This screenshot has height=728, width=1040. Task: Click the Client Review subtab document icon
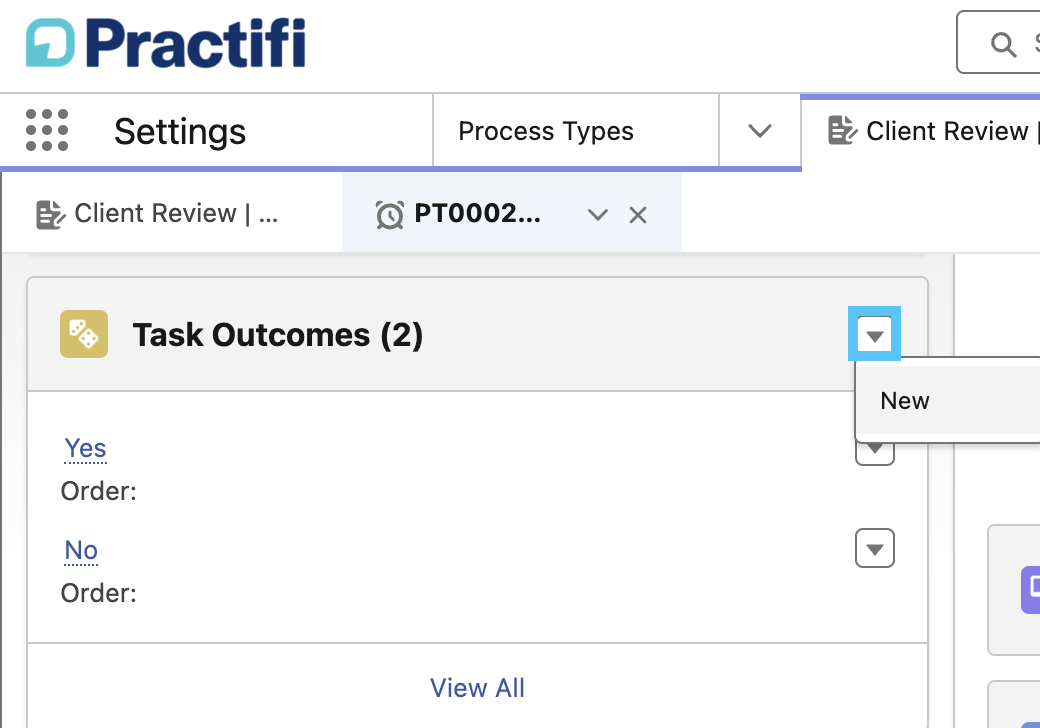click(50, 215)
